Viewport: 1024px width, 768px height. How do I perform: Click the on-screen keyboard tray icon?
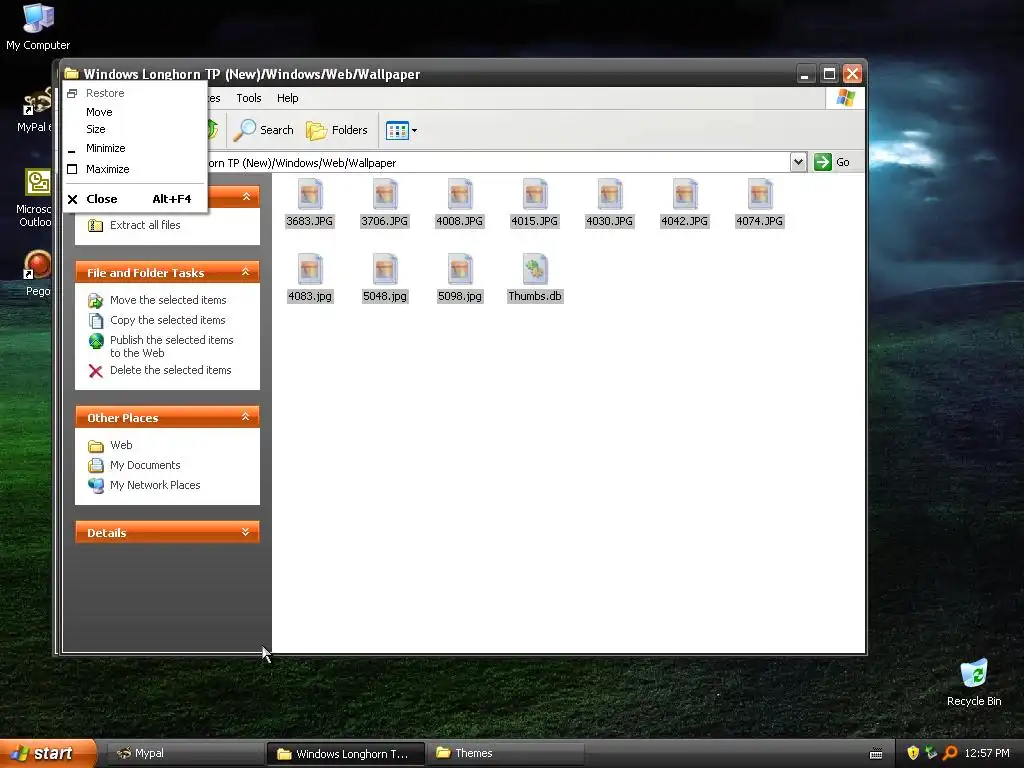click(x=876, y=754)
